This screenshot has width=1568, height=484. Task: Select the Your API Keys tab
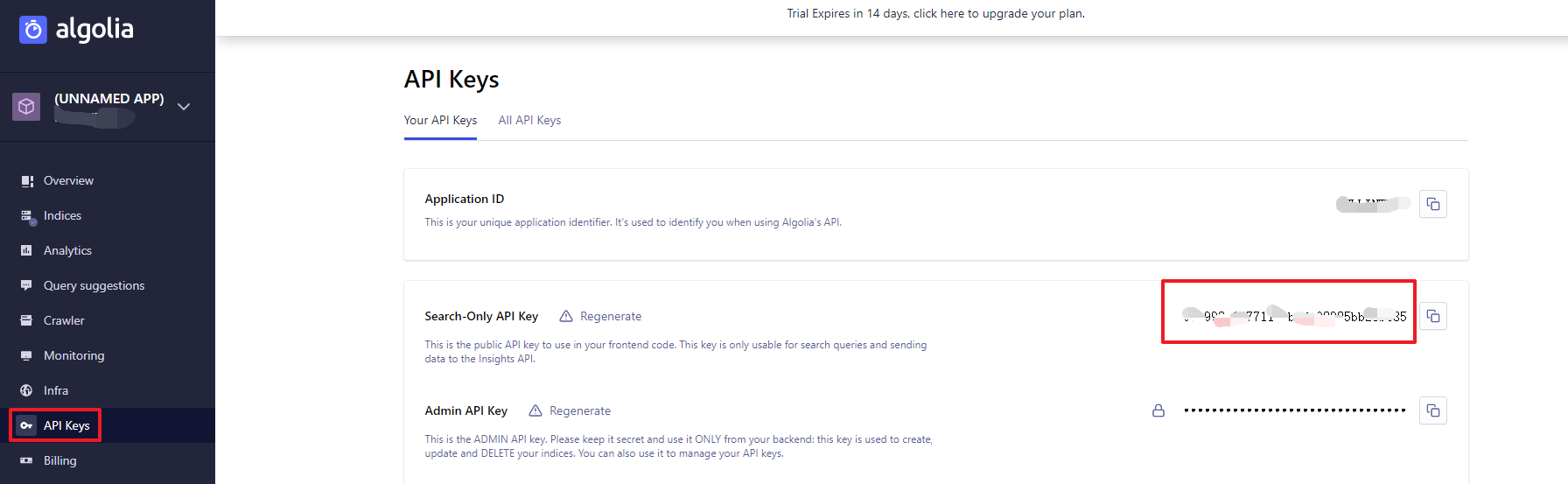tap(440, 120)
